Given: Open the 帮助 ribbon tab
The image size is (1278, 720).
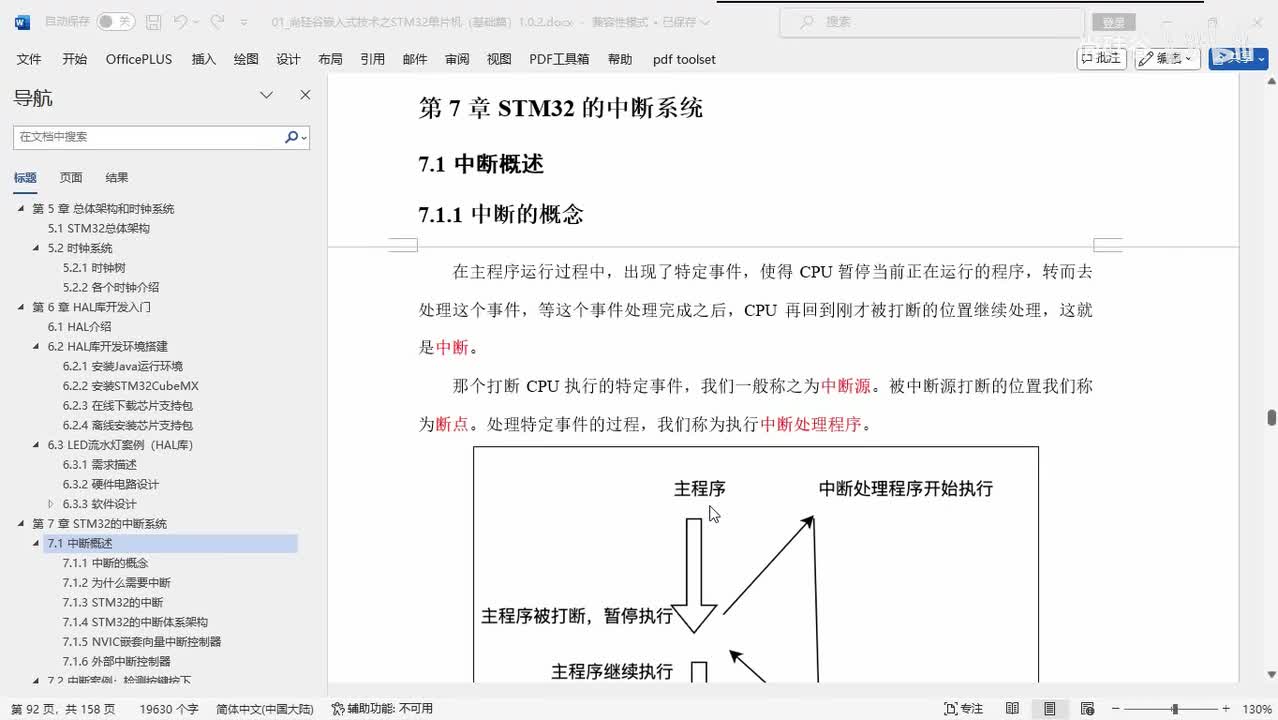Looking at the screenshot, I should (x=620, y=59).
